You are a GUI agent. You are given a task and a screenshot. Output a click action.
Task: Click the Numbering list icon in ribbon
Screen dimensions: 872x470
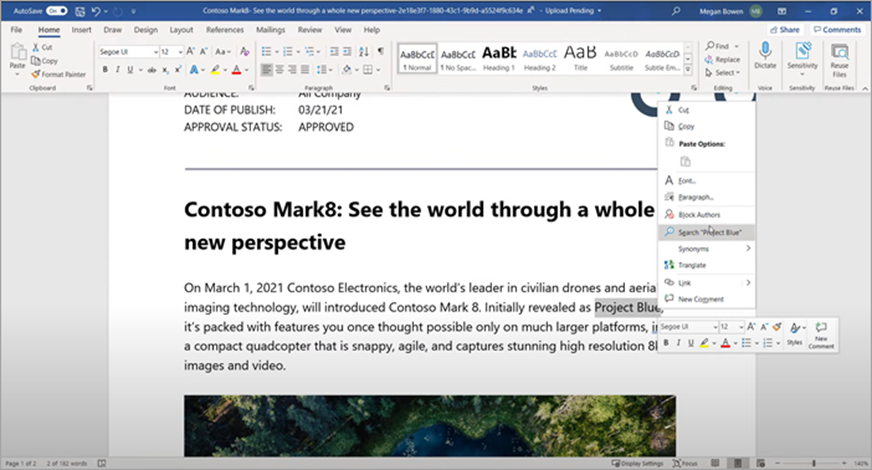tap(288, 52)
